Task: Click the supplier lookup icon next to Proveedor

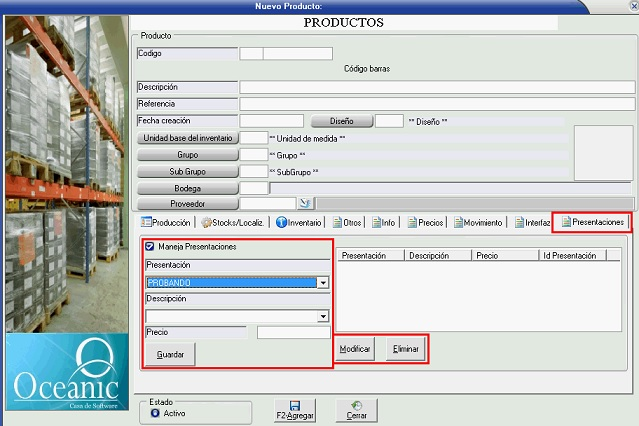Action: pos(306,203)
